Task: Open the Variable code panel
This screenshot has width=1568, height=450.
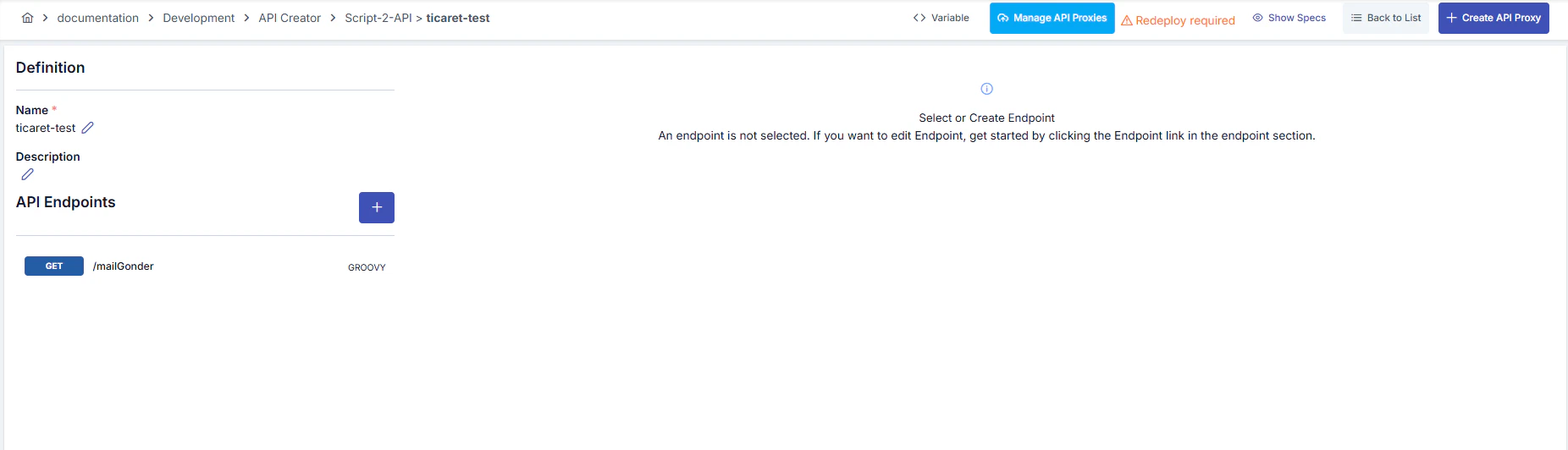Action: point(941,18)
